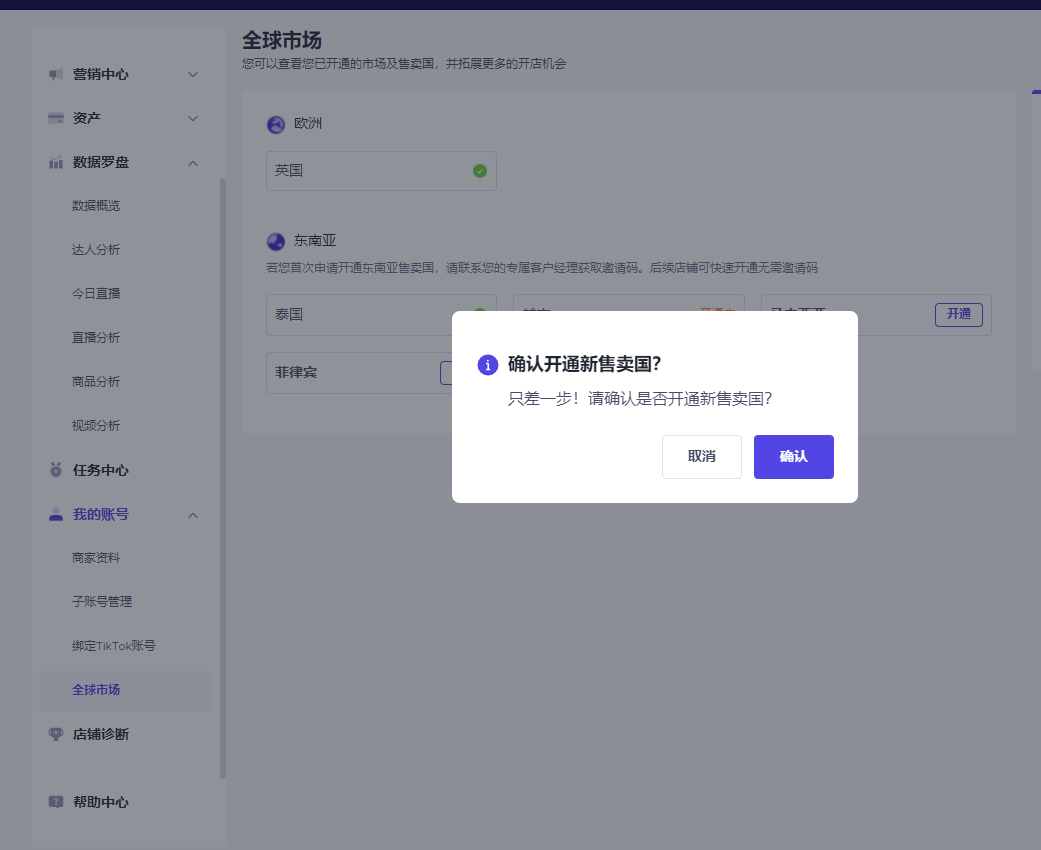
Task: Collapse the 我的账号 chevron
Action: (193, 515)
